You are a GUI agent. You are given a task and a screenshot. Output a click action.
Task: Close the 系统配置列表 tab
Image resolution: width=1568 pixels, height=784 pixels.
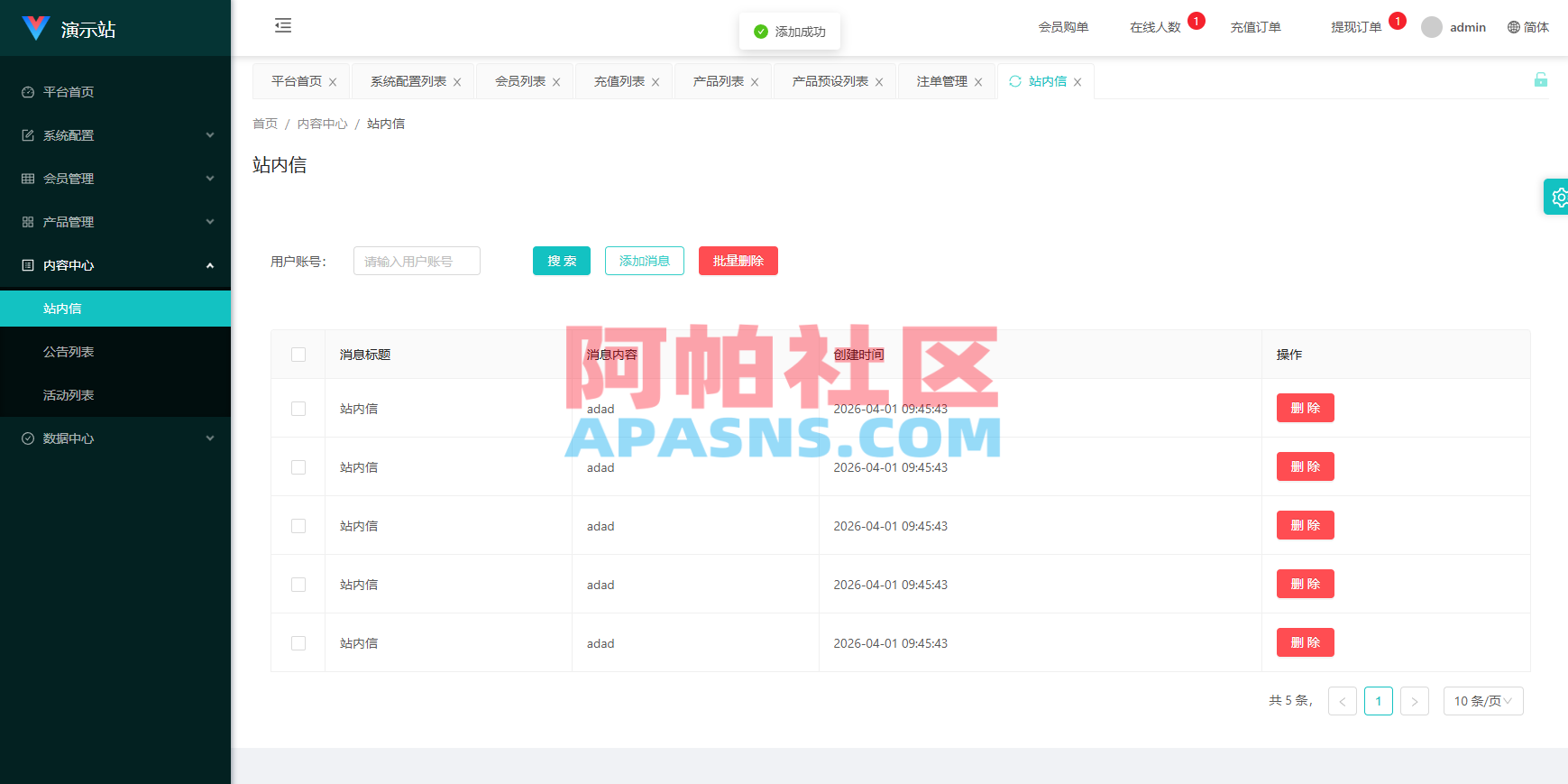pyautogui.click(x=457, y=82)
